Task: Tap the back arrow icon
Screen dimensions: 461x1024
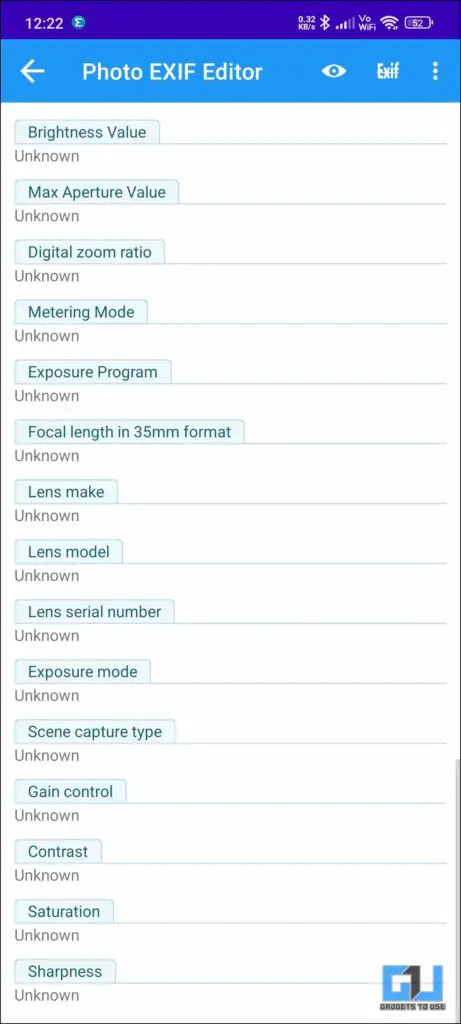Action: (32, 71)
